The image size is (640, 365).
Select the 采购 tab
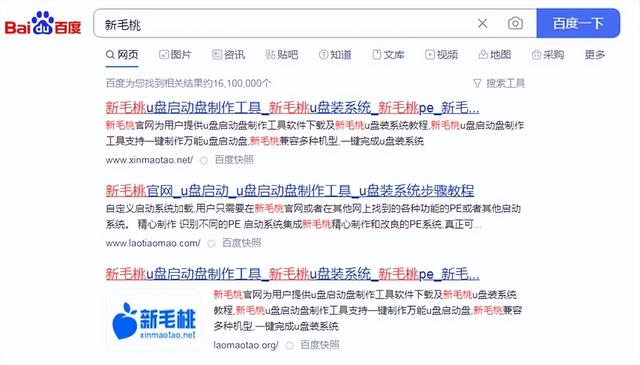[x=548, y=55]
